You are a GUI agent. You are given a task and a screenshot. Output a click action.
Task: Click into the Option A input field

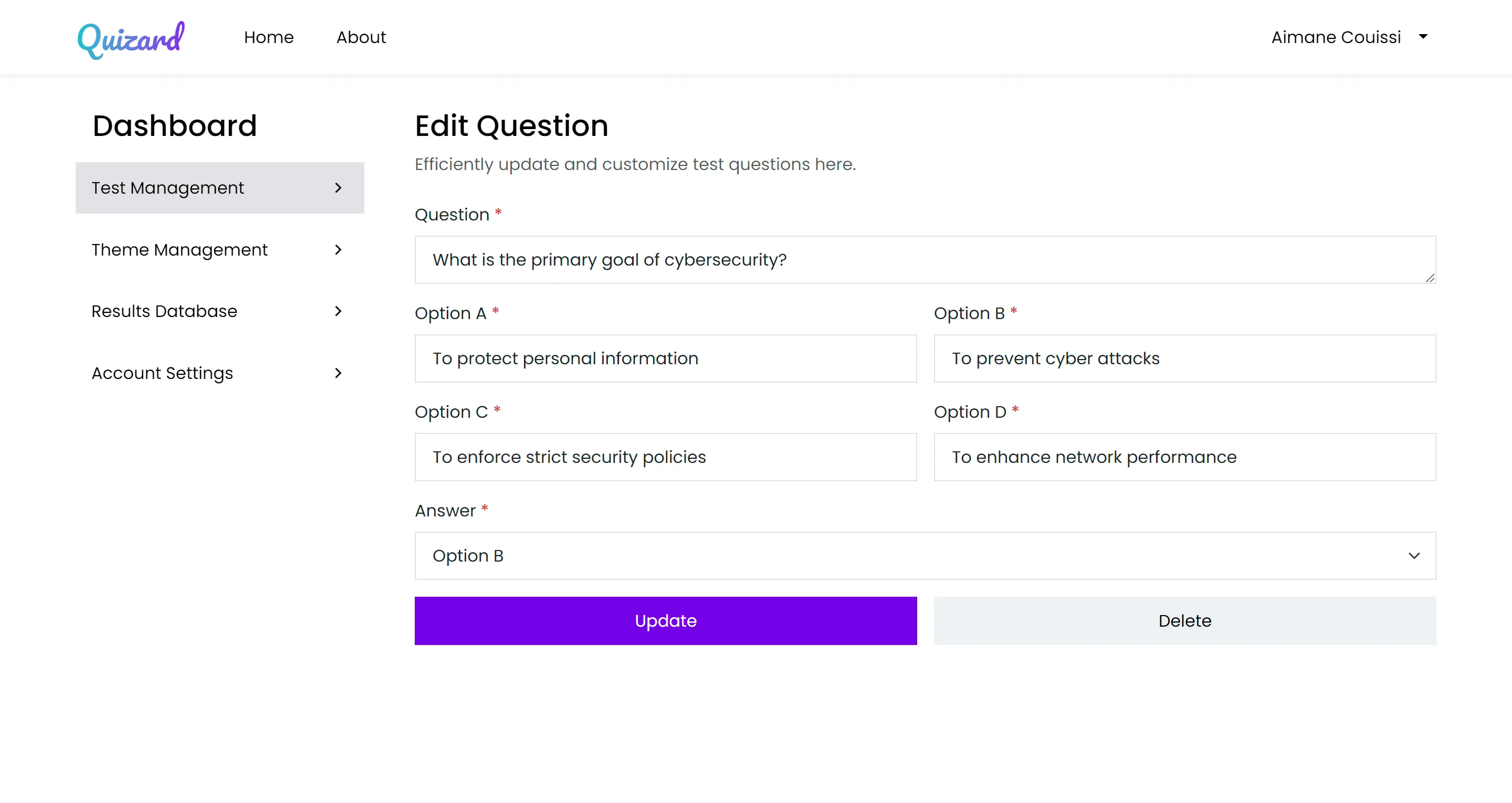[666, 358]
